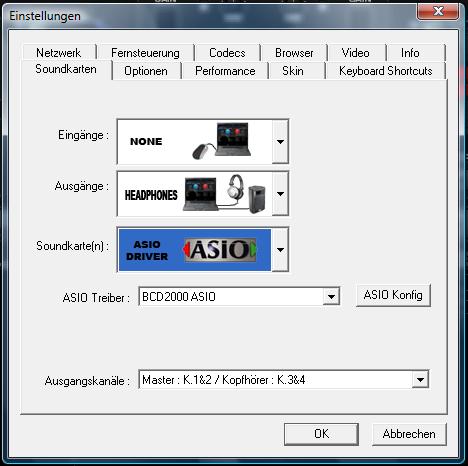
Task: Open the Keyboard Shortcuts tab
Action: [x=386, y=71]
